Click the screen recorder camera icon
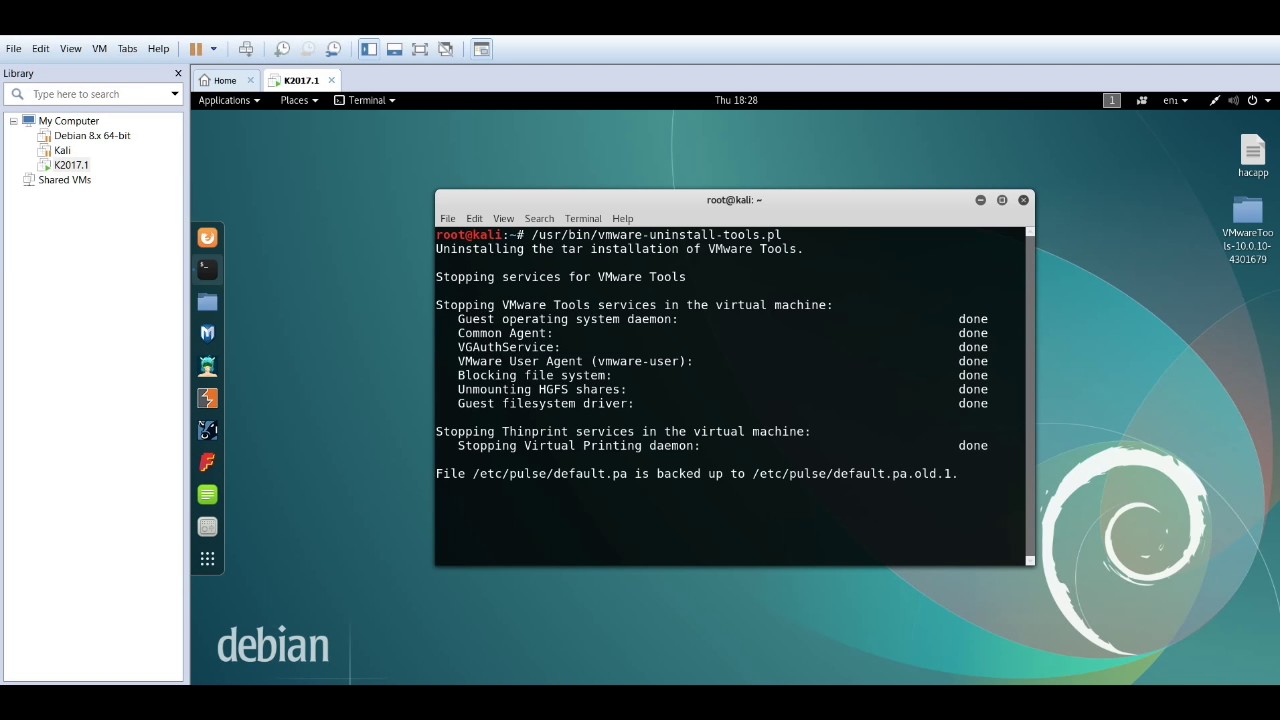 click(x=1142, y=100)
